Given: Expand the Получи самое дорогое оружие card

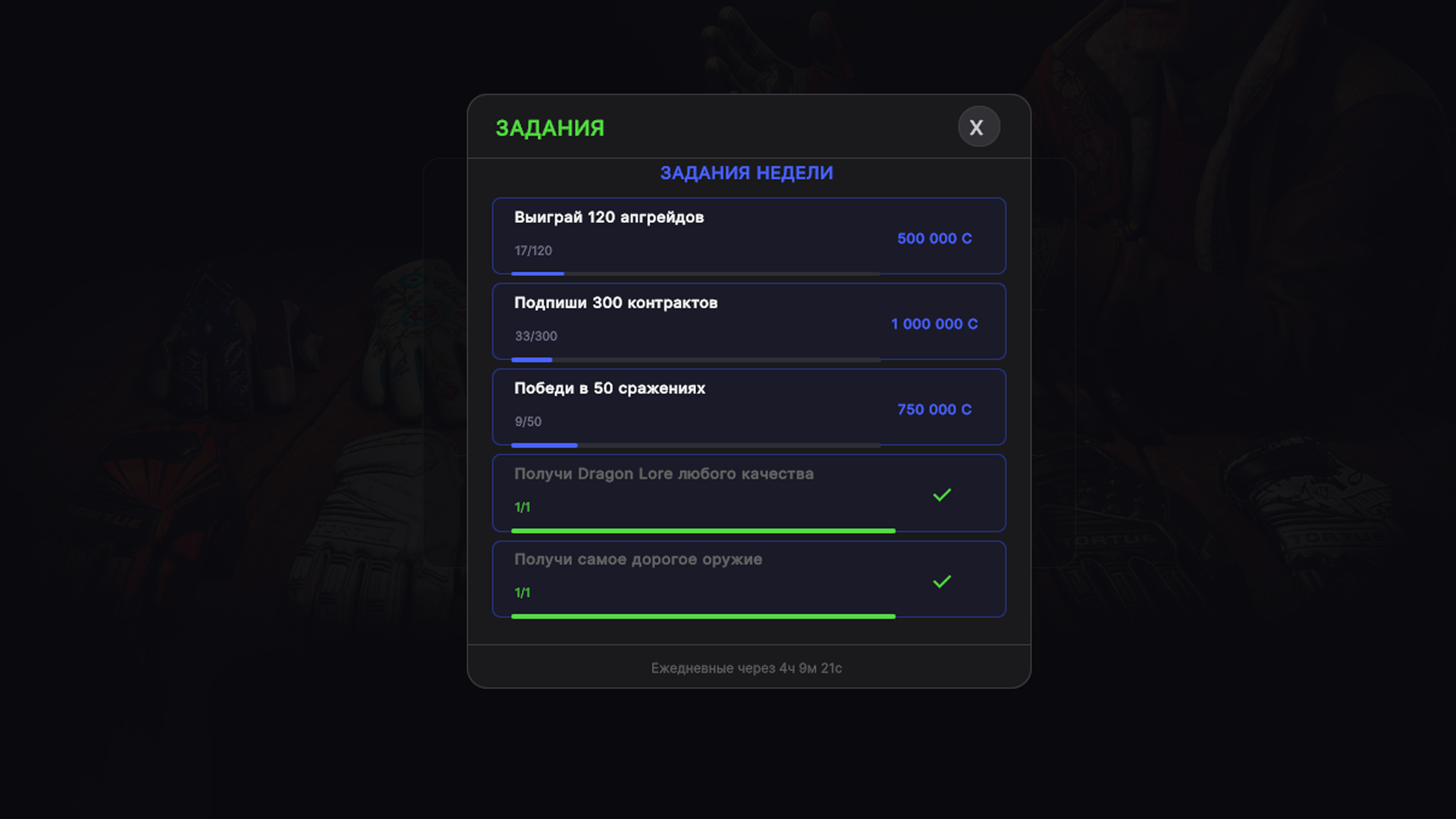Looking at the screenshot, I should [748, 579].
